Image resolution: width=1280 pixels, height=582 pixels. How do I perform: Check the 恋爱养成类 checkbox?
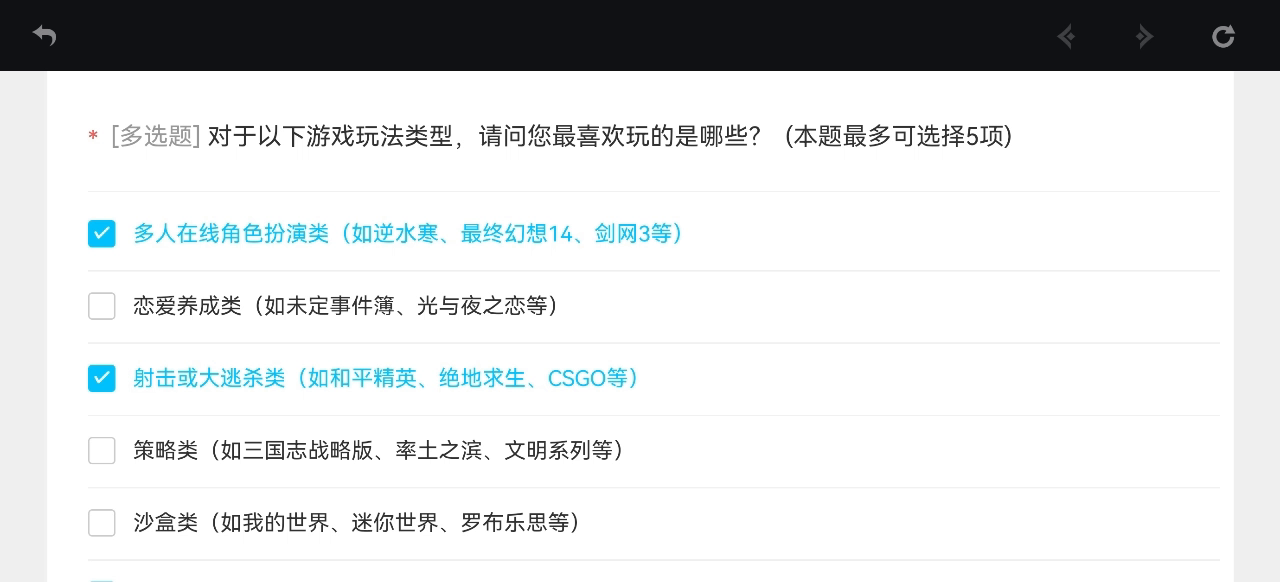pyautogui.click(x=102, y=306)
